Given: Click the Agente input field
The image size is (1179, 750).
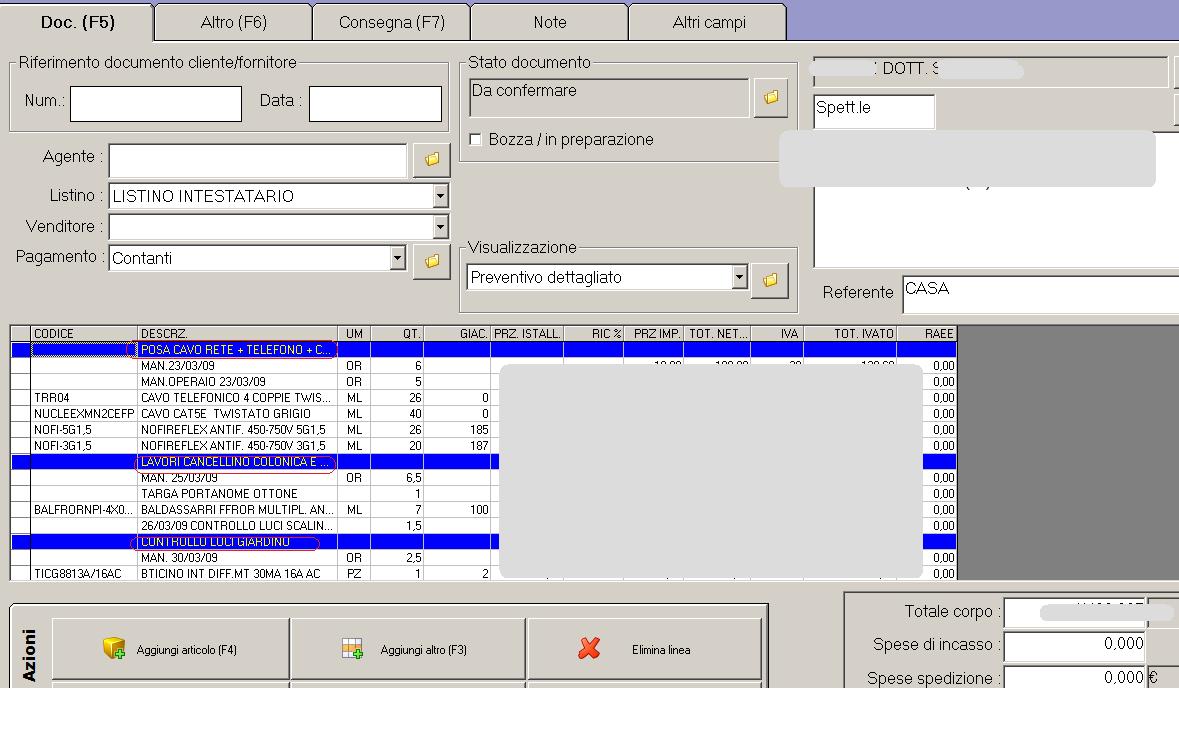Looking at the screenshot, I should tap(258, 160).
